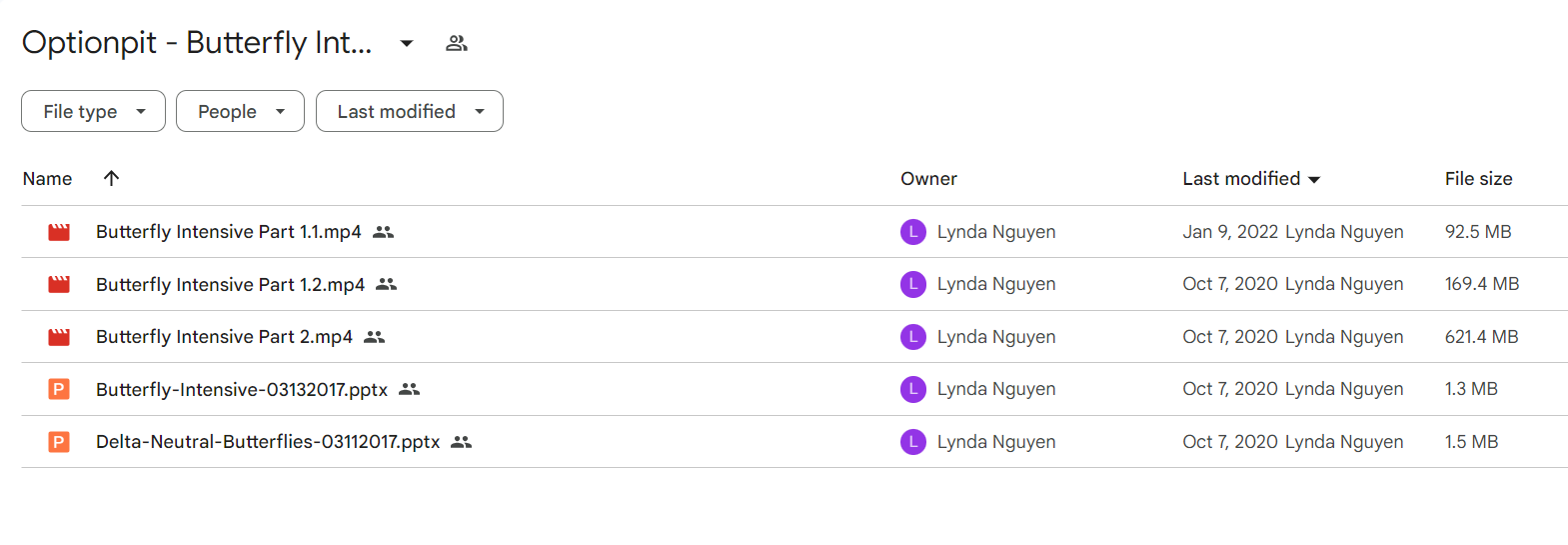This screenshot has height=545, width=1568.
Task: Expand the Optionpit folder title dropdown arrow
Action: click(x=407, y=43)
